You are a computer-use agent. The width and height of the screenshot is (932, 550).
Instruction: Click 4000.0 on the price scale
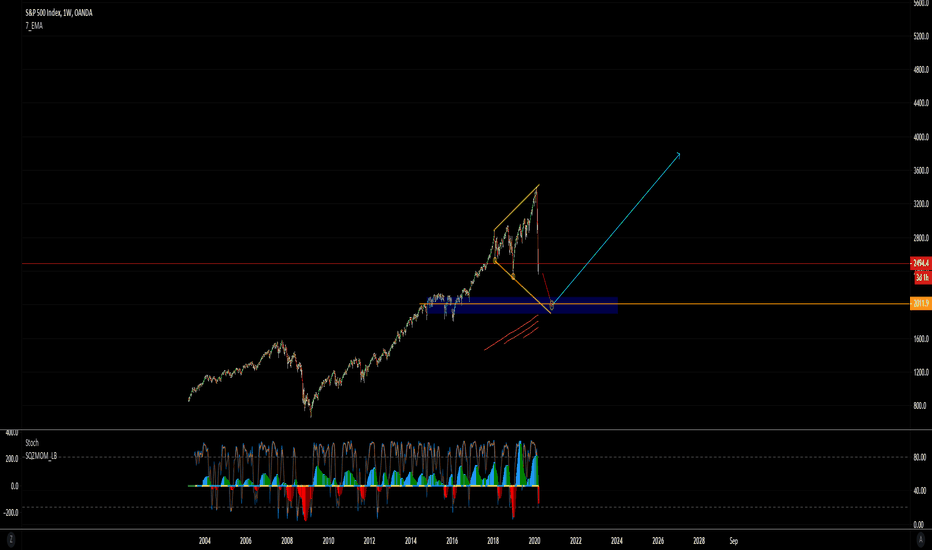(x=921, y=137)
